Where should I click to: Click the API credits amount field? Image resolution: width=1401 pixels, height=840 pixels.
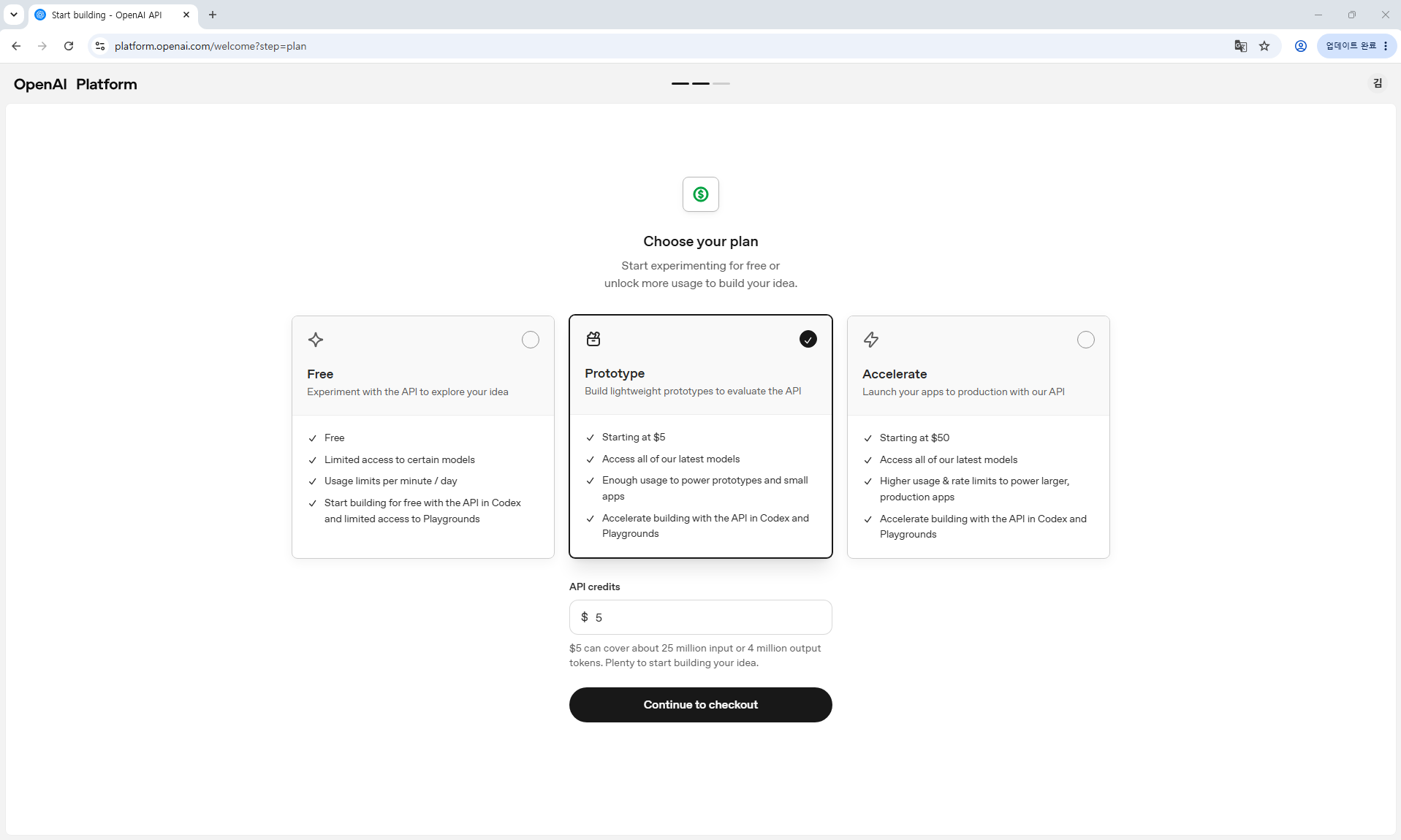(701, 617)
